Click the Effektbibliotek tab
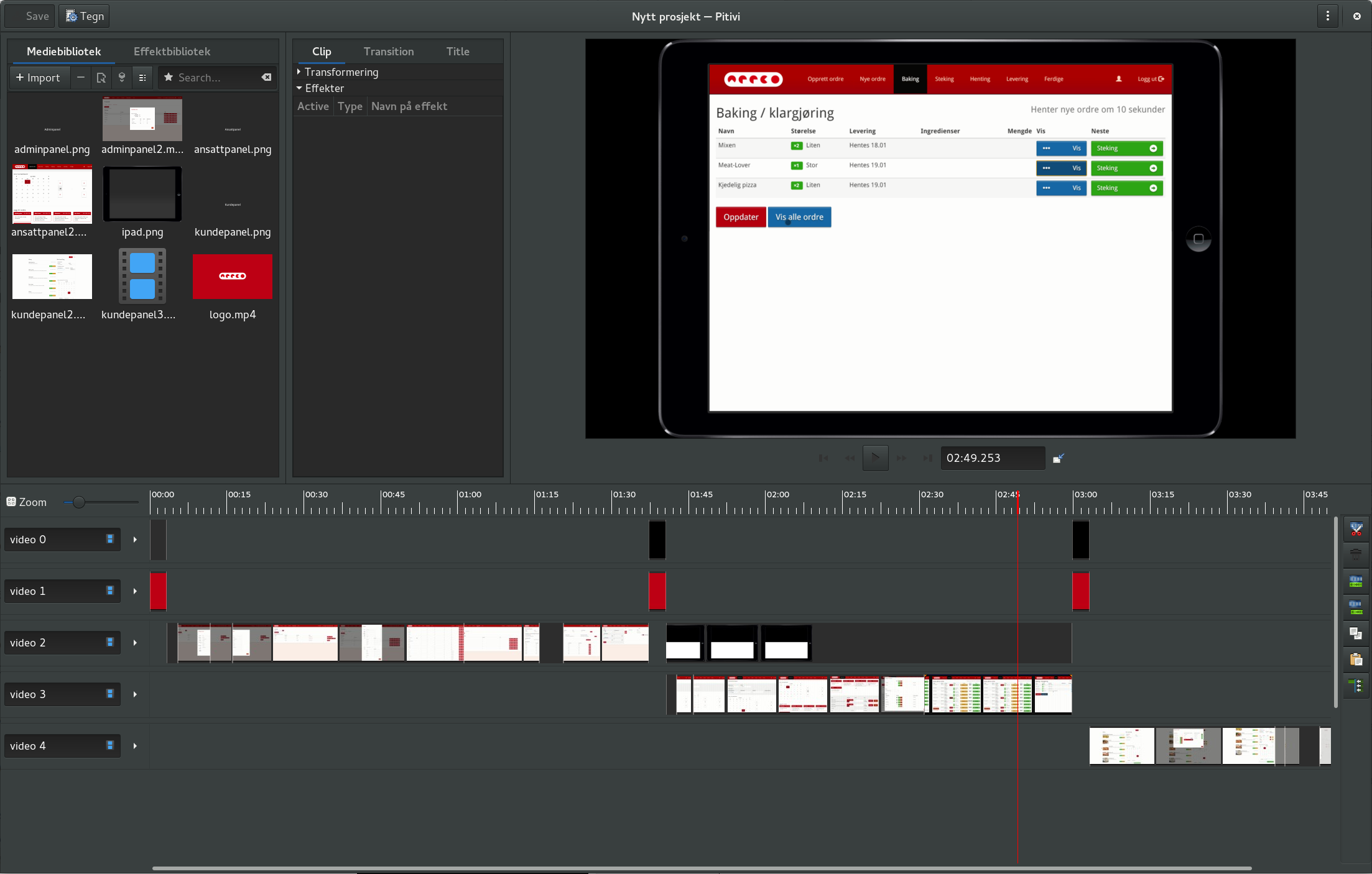 pos(172,51)
